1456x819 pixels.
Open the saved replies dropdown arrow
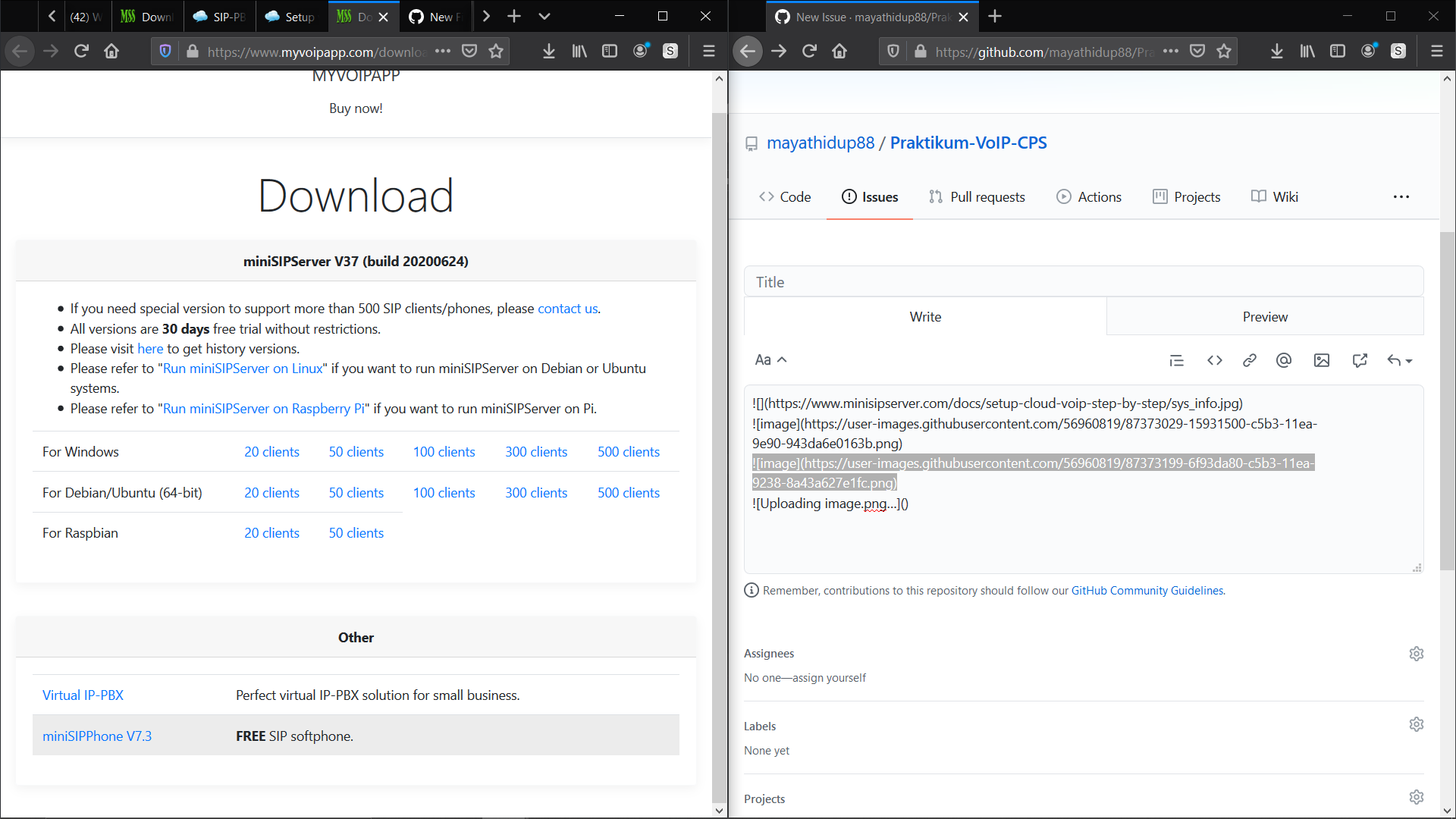point(1409,360)
